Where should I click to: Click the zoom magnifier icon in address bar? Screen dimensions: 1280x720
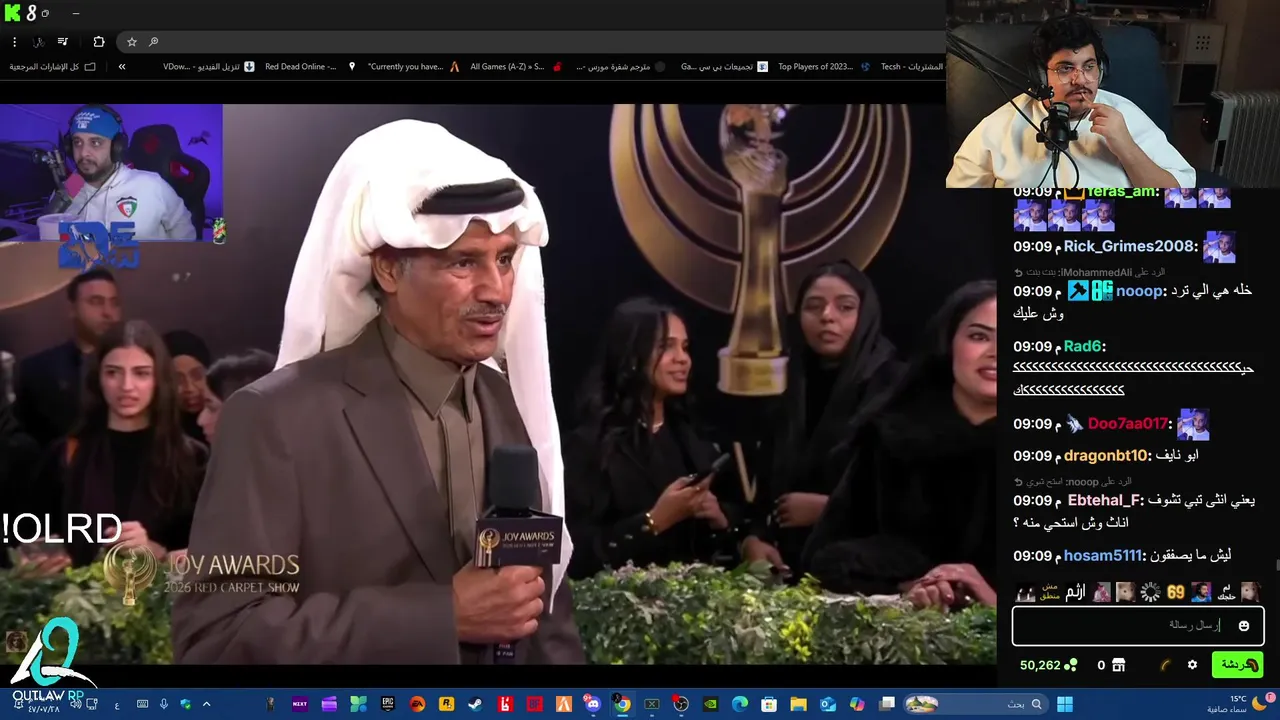tap(153, 42)
